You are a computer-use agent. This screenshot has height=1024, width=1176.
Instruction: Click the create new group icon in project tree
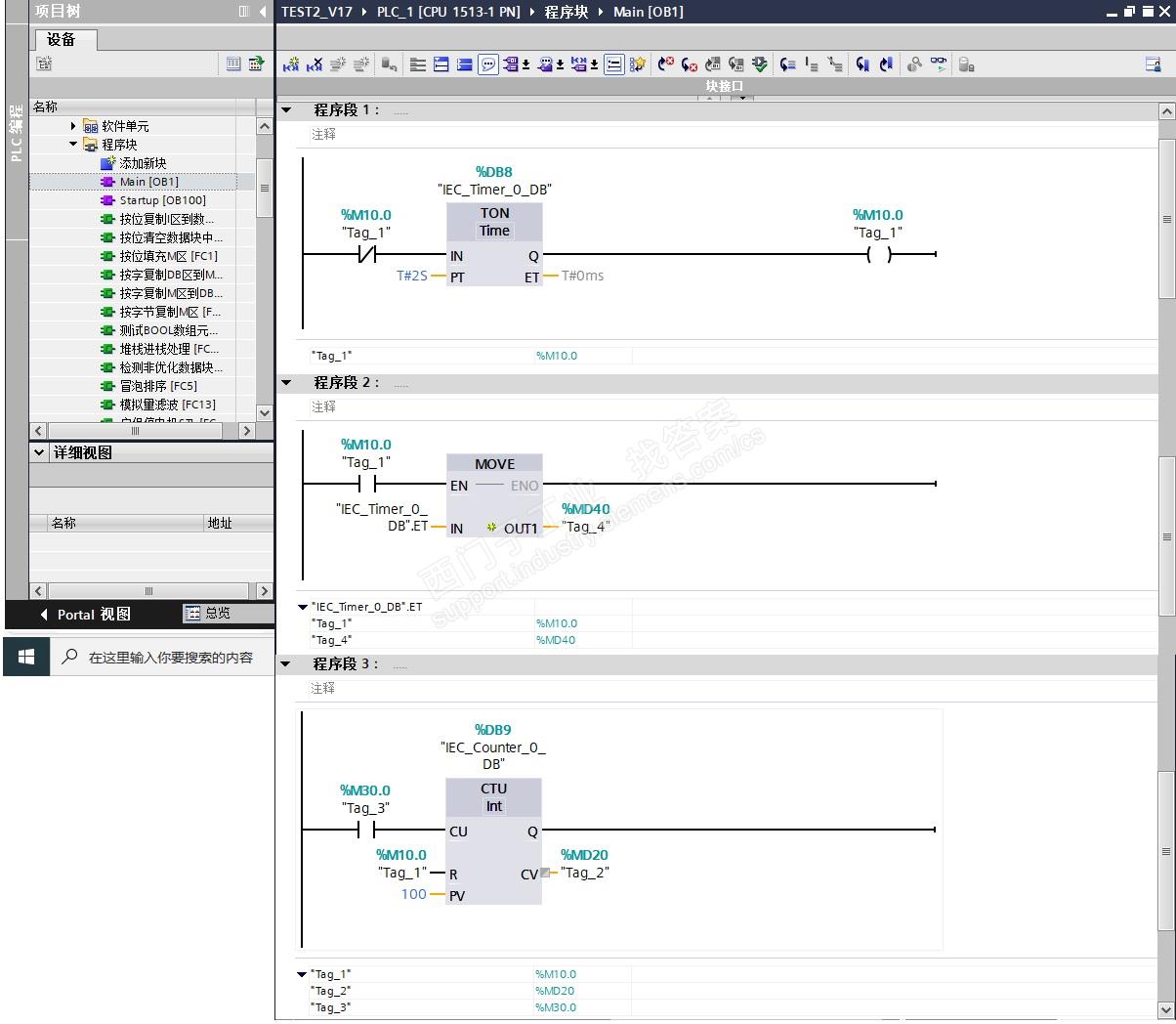44,64
